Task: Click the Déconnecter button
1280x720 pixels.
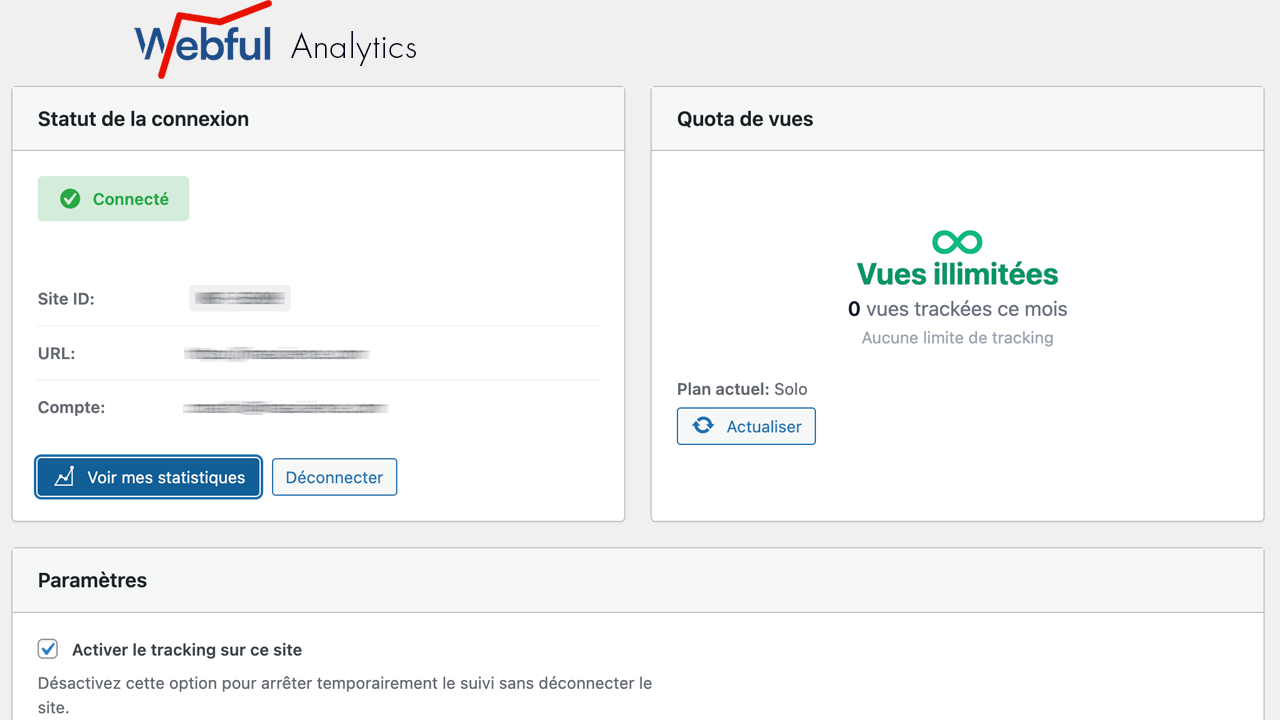Action: click(334, 477)
